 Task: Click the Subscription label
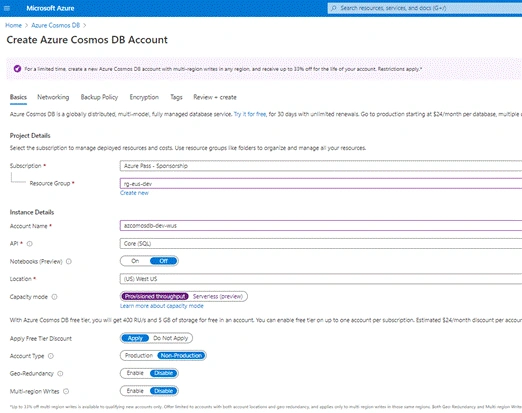coord(26,166)
